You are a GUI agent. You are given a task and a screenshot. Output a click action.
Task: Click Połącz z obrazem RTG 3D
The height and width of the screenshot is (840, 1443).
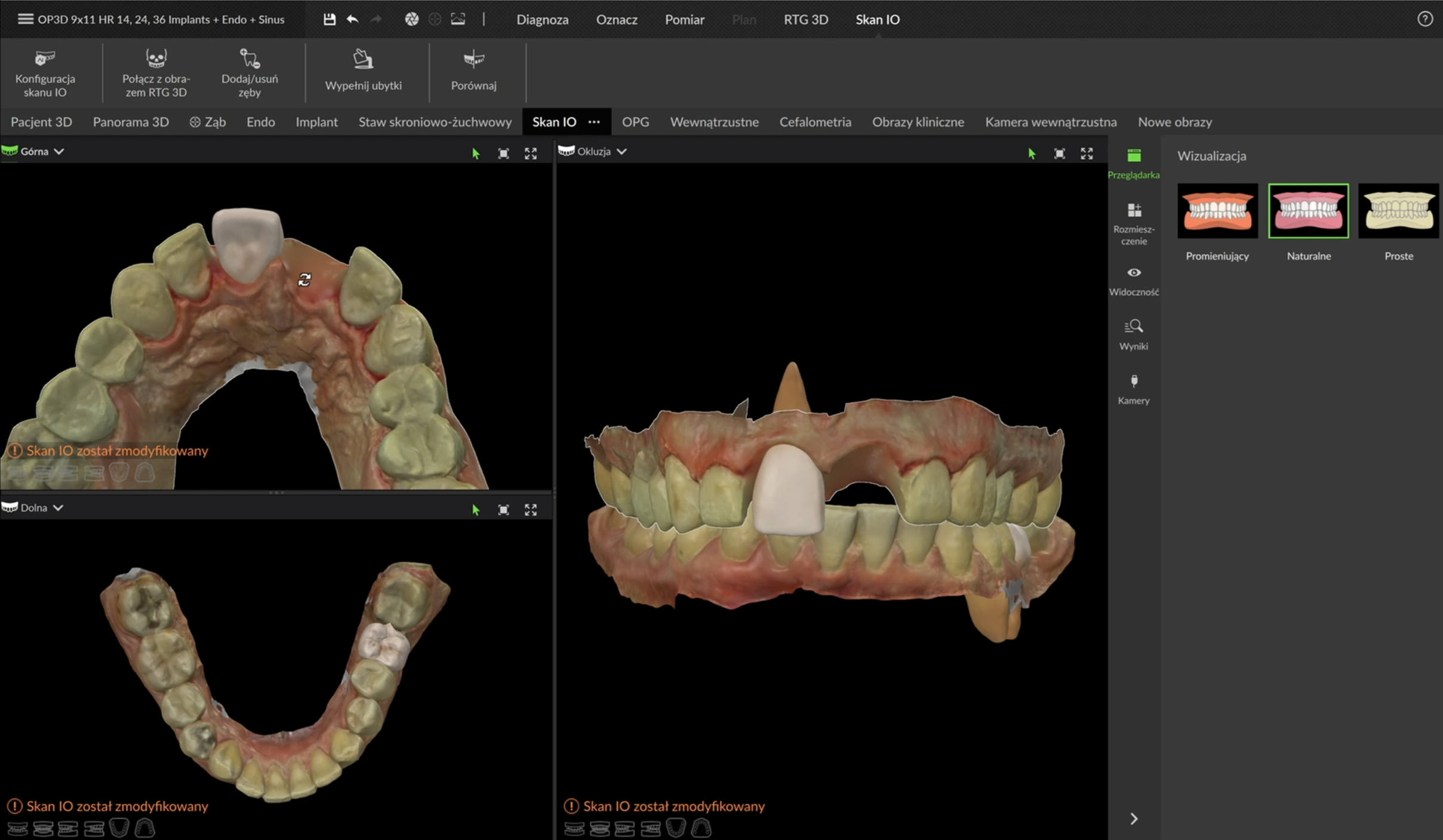(156, 72)
